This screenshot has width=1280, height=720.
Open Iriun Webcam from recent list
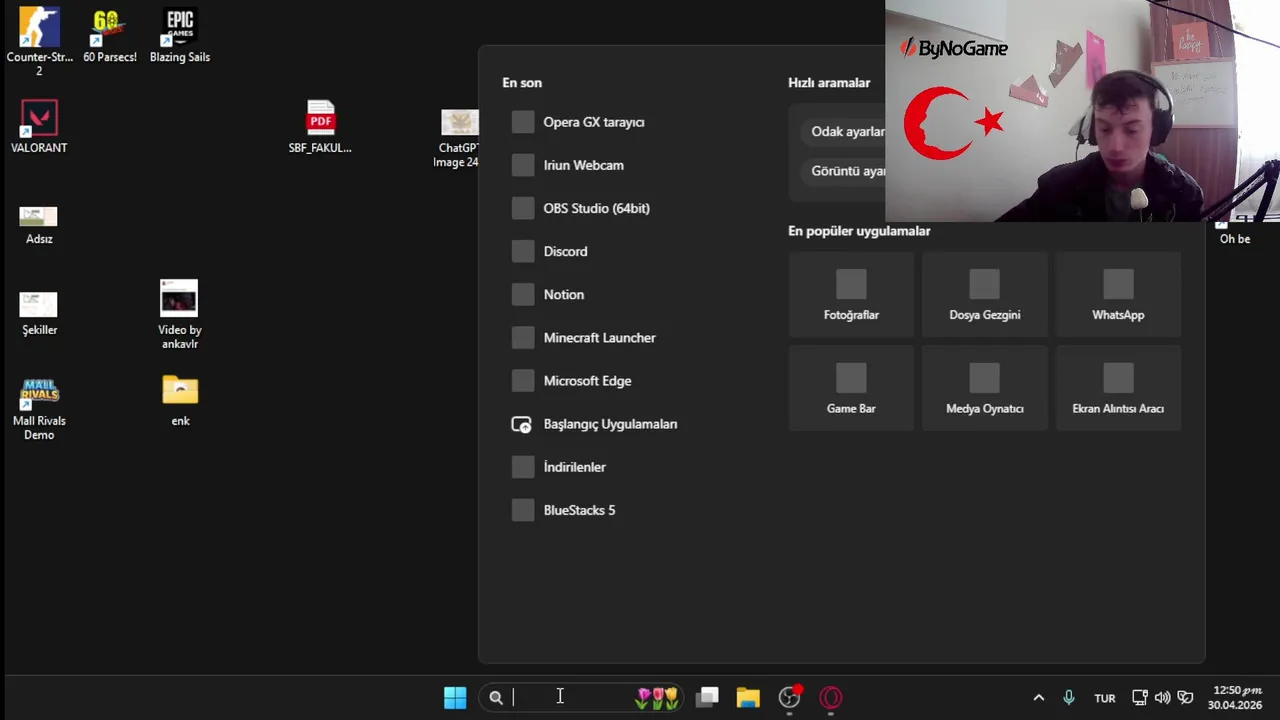pos(628,165)
